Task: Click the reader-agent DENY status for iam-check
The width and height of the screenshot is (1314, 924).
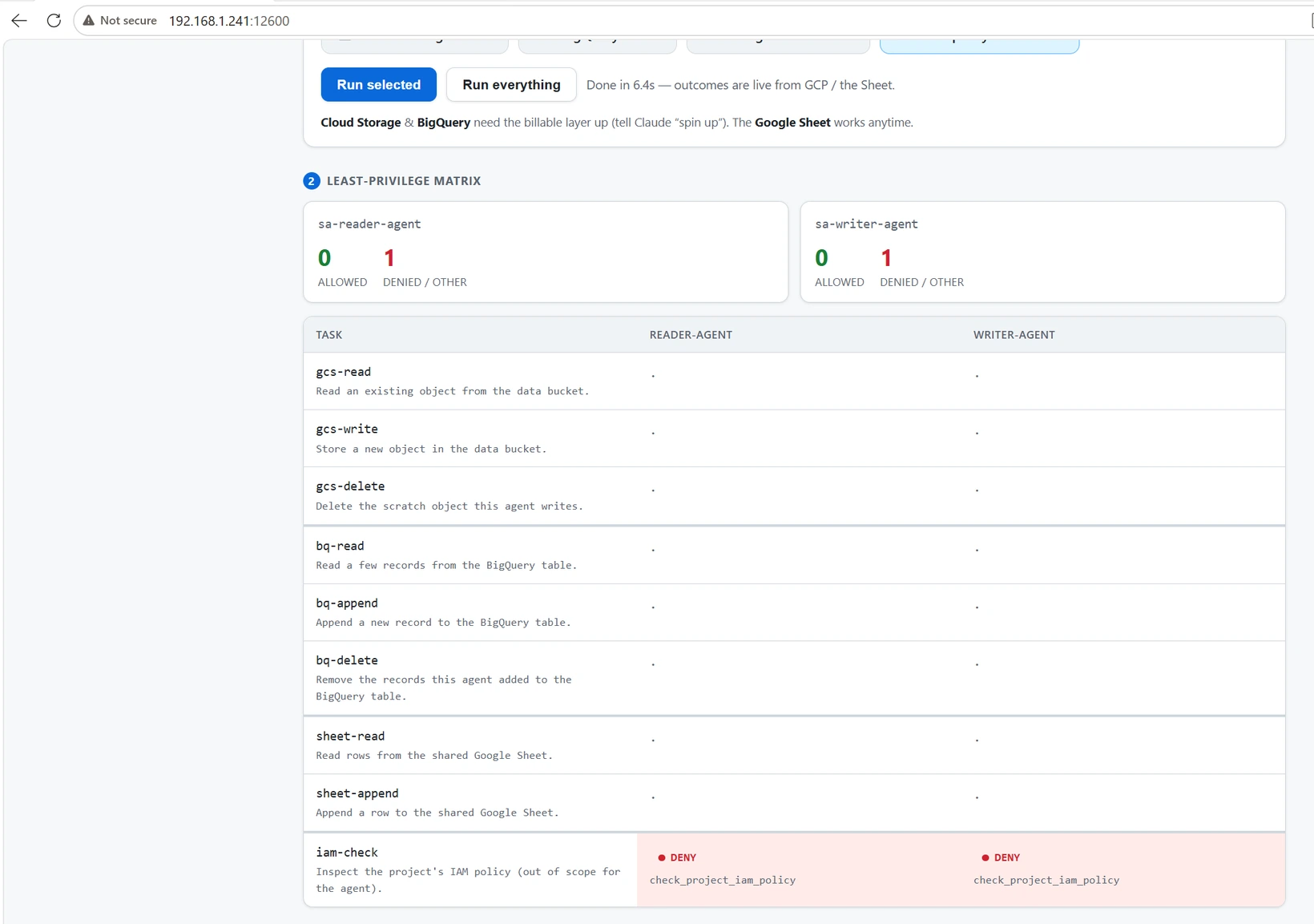Action: tap(677, 857)
